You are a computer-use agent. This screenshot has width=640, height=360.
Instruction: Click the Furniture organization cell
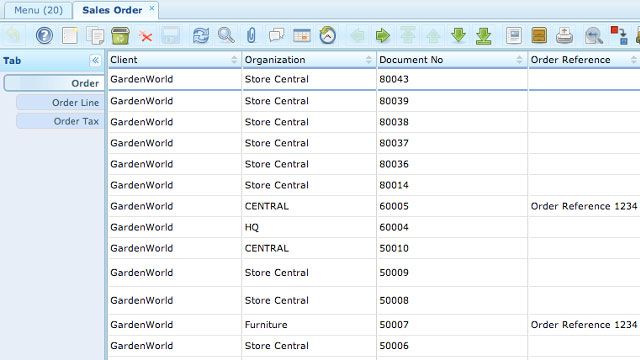[x=309, y=325]
